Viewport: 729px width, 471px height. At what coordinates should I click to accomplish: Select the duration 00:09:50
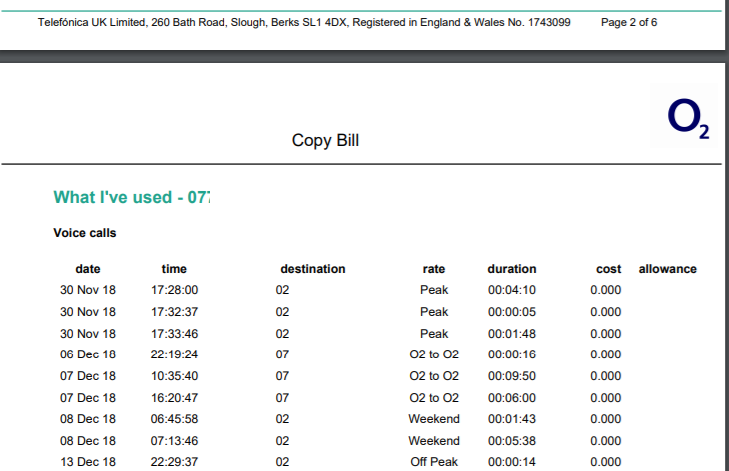[x=512, y=376]
